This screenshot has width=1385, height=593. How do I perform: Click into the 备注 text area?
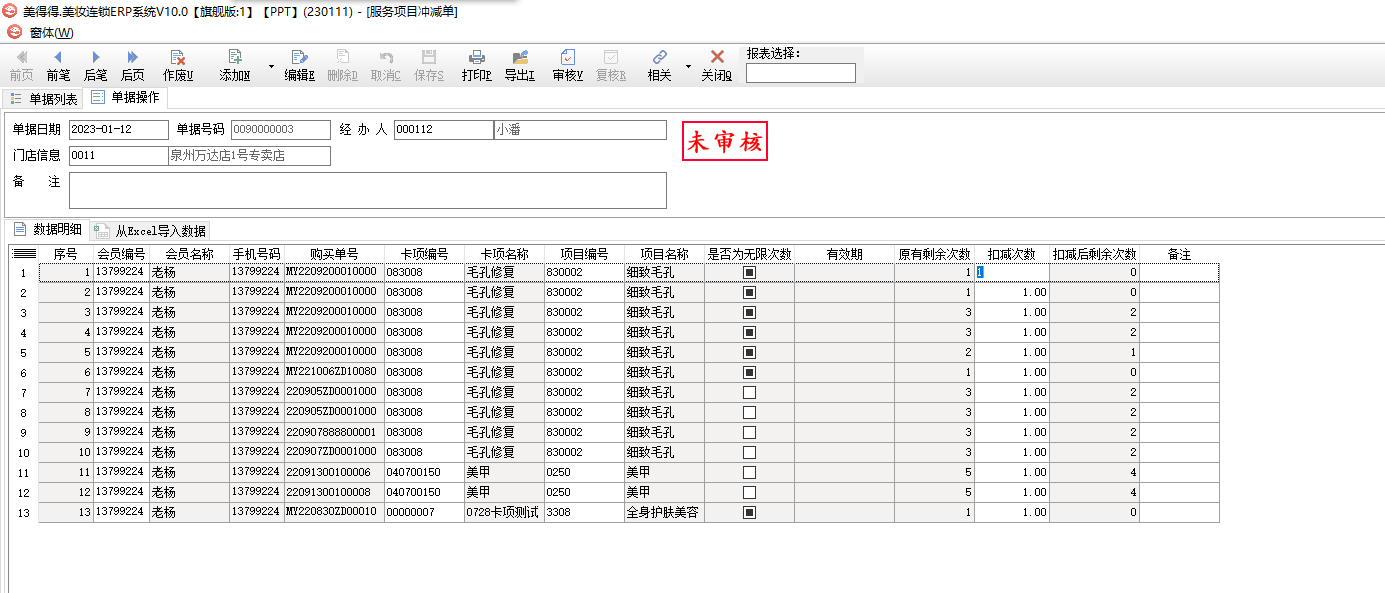point(367,190)
